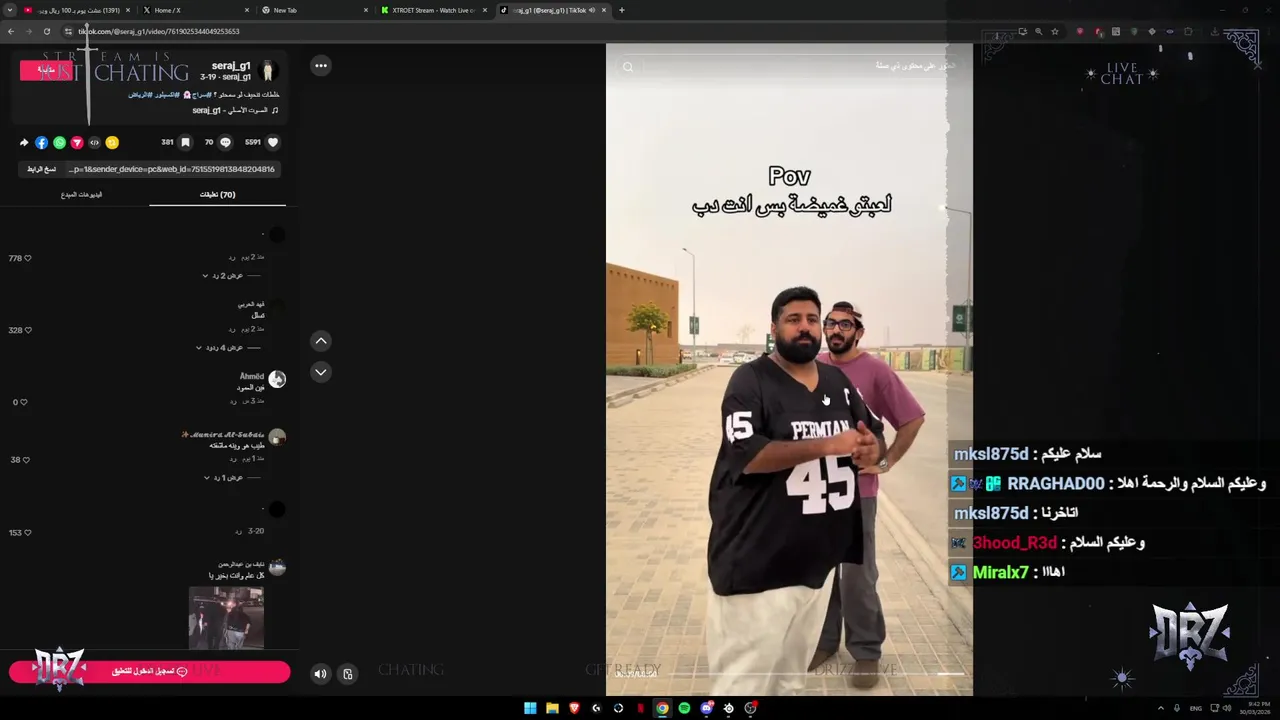Click the ENG language indicator in the tray
Screen dimensions: 1280x720
[x=1195, y=708]
